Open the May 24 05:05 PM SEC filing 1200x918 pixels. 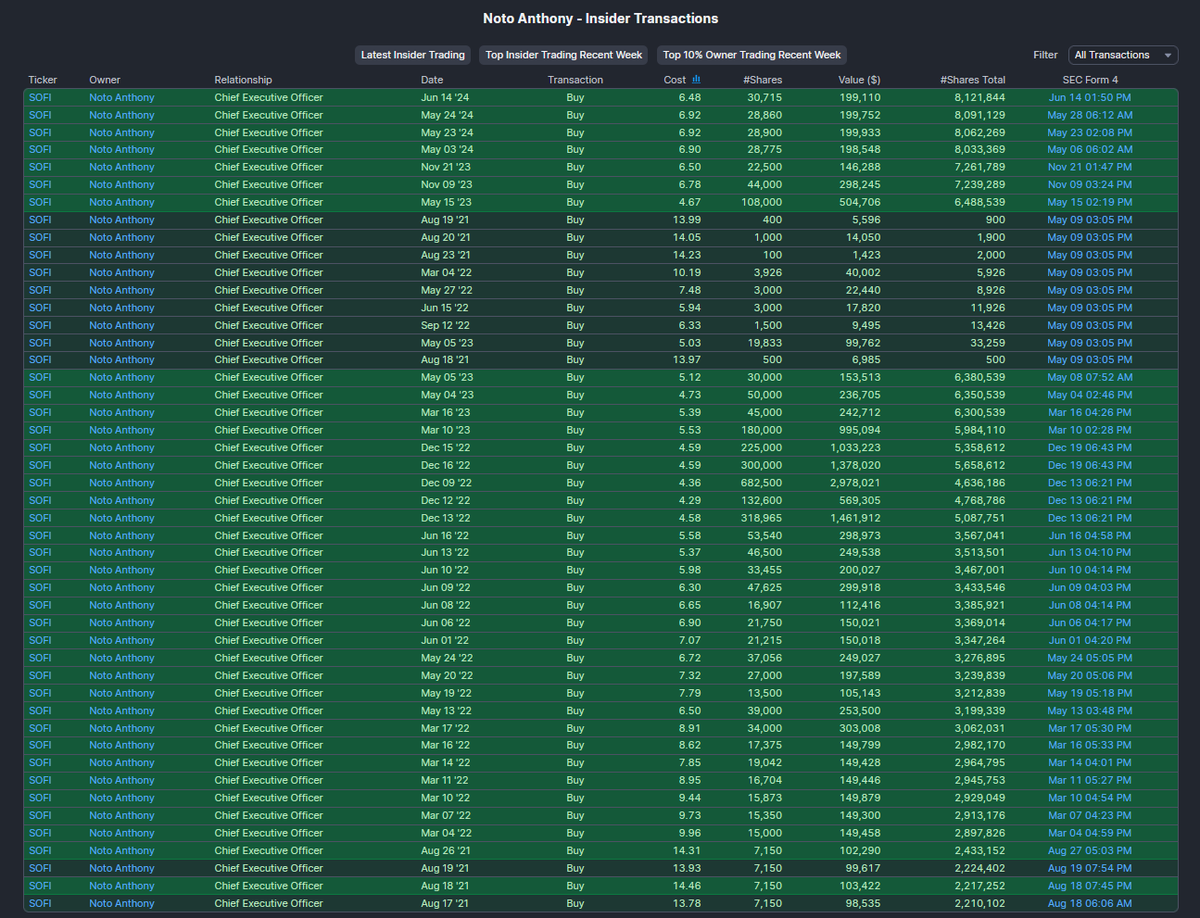point(1090,658)
